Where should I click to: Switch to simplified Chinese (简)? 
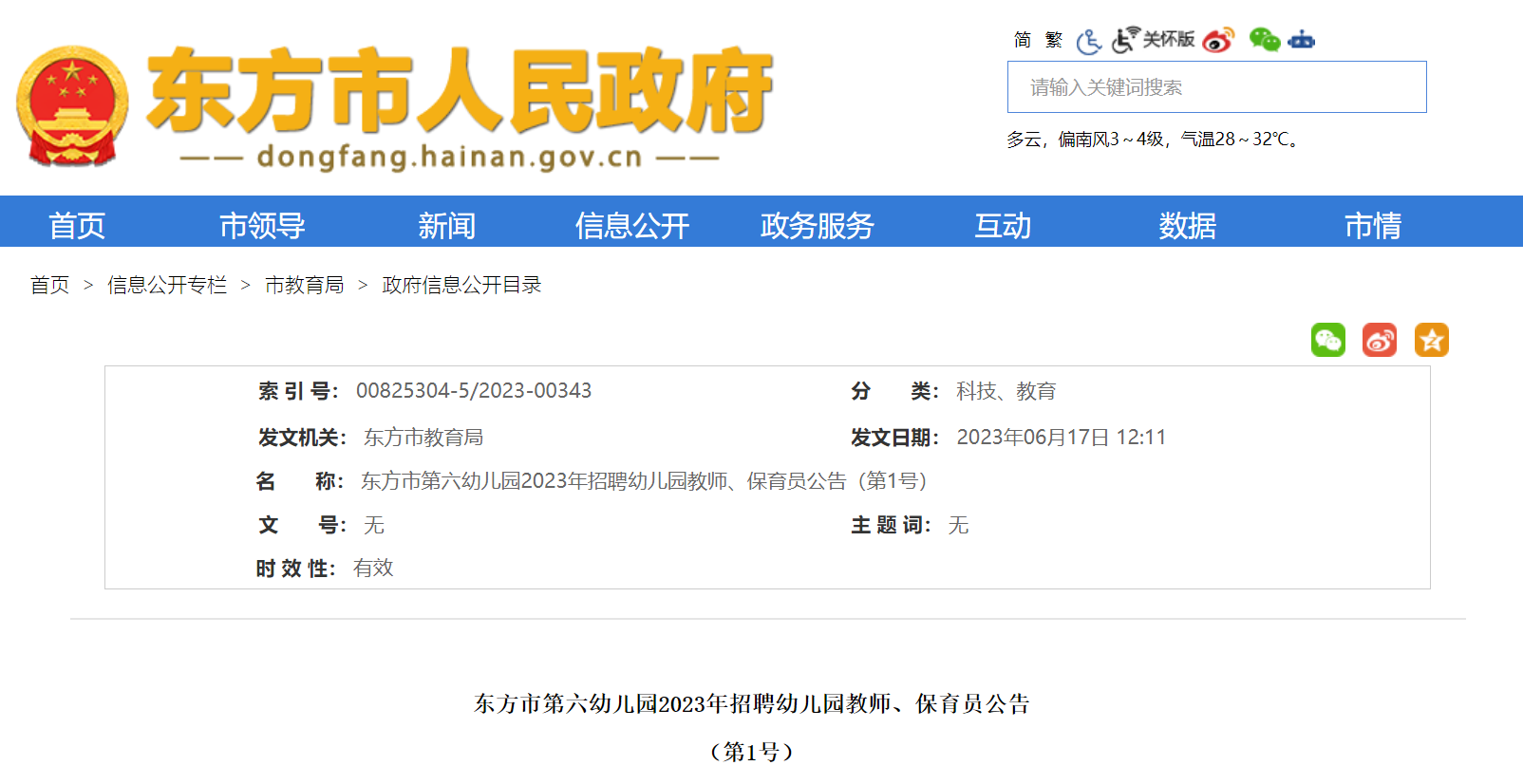click(1022, 40)
